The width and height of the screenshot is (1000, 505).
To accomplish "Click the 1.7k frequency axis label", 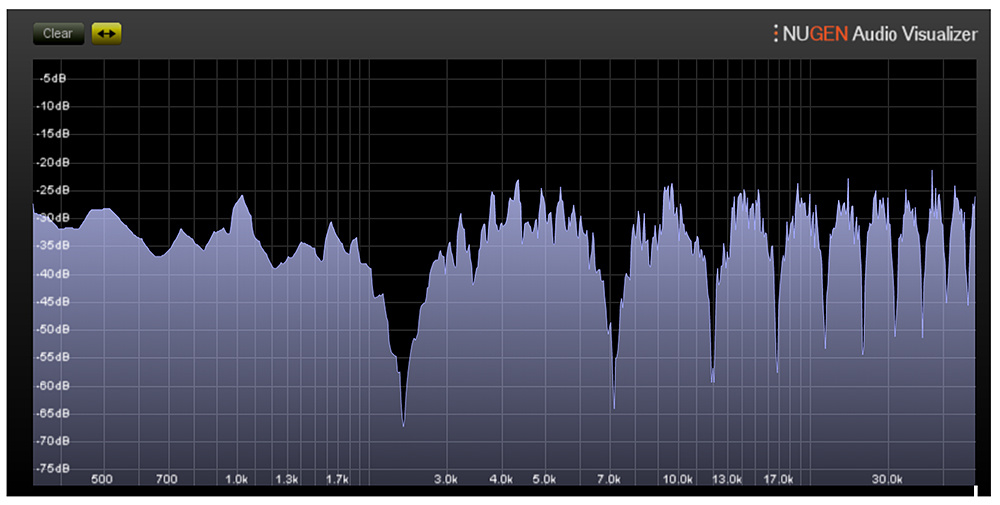I will (x=337, y=480).
